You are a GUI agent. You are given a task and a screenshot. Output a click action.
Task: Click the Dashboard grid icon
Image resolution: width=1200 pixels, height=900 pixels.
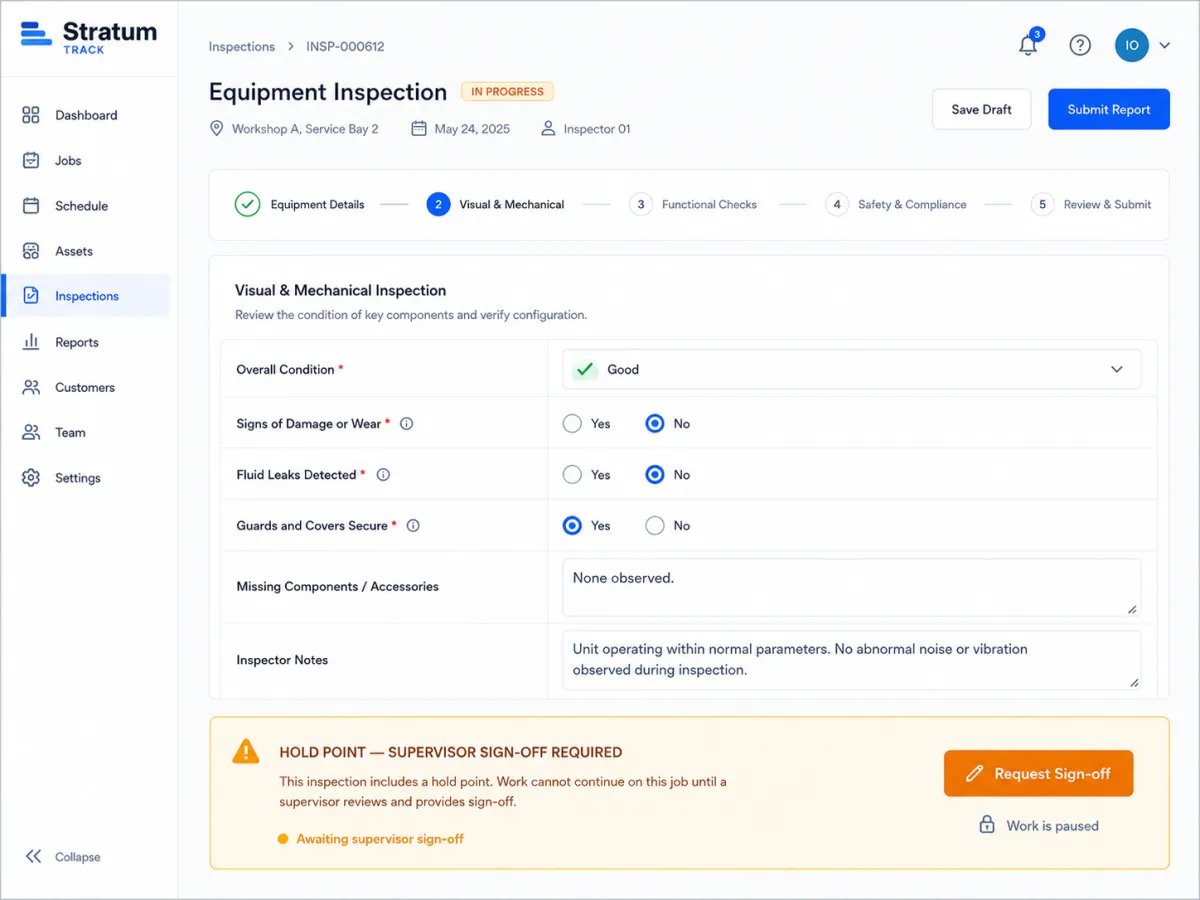[31, 115]
